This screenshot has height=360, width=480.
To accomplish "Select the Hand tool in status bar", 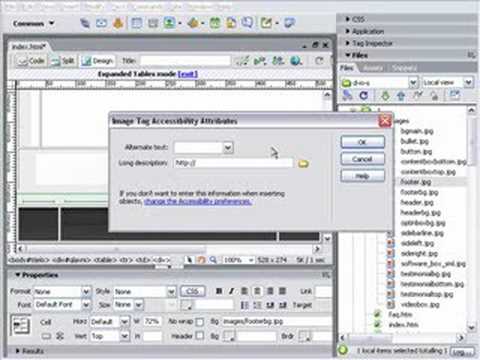I will pyautogui.click(x=201, y=260).
